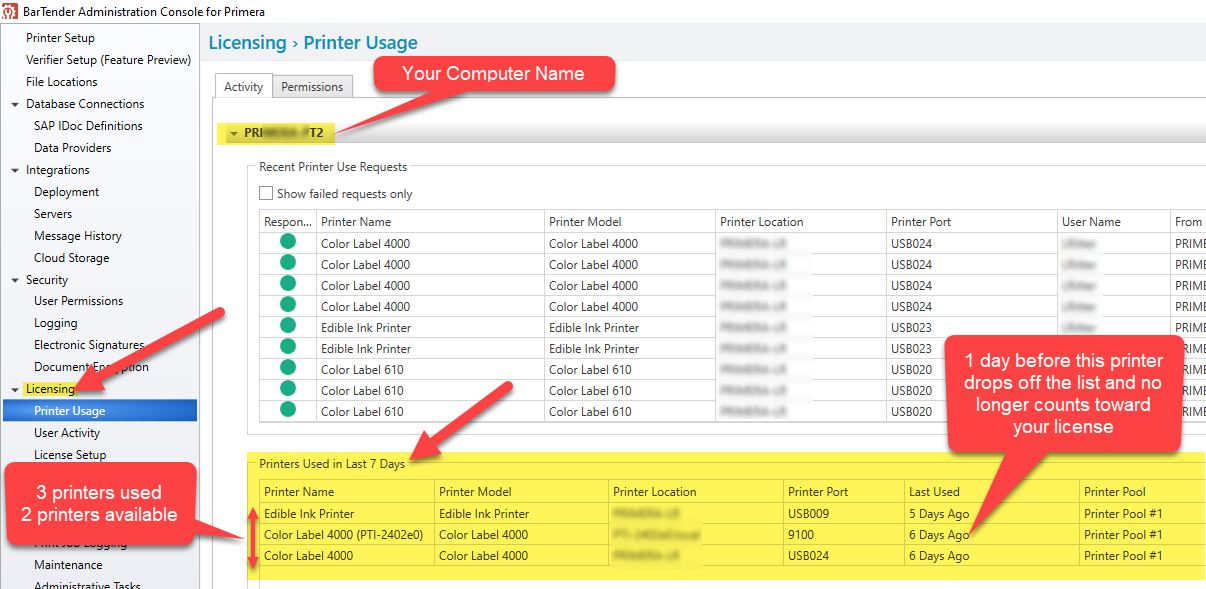Sort recent requests by Printer Port column

[x=972, y=222]
